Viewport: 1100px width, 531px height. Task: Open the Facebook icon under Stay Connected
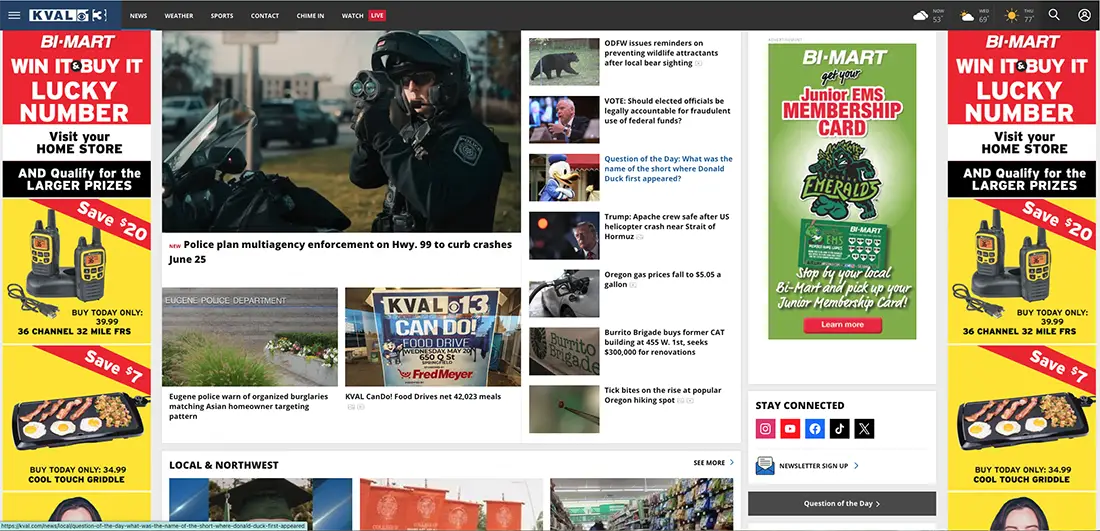[814, 429]
